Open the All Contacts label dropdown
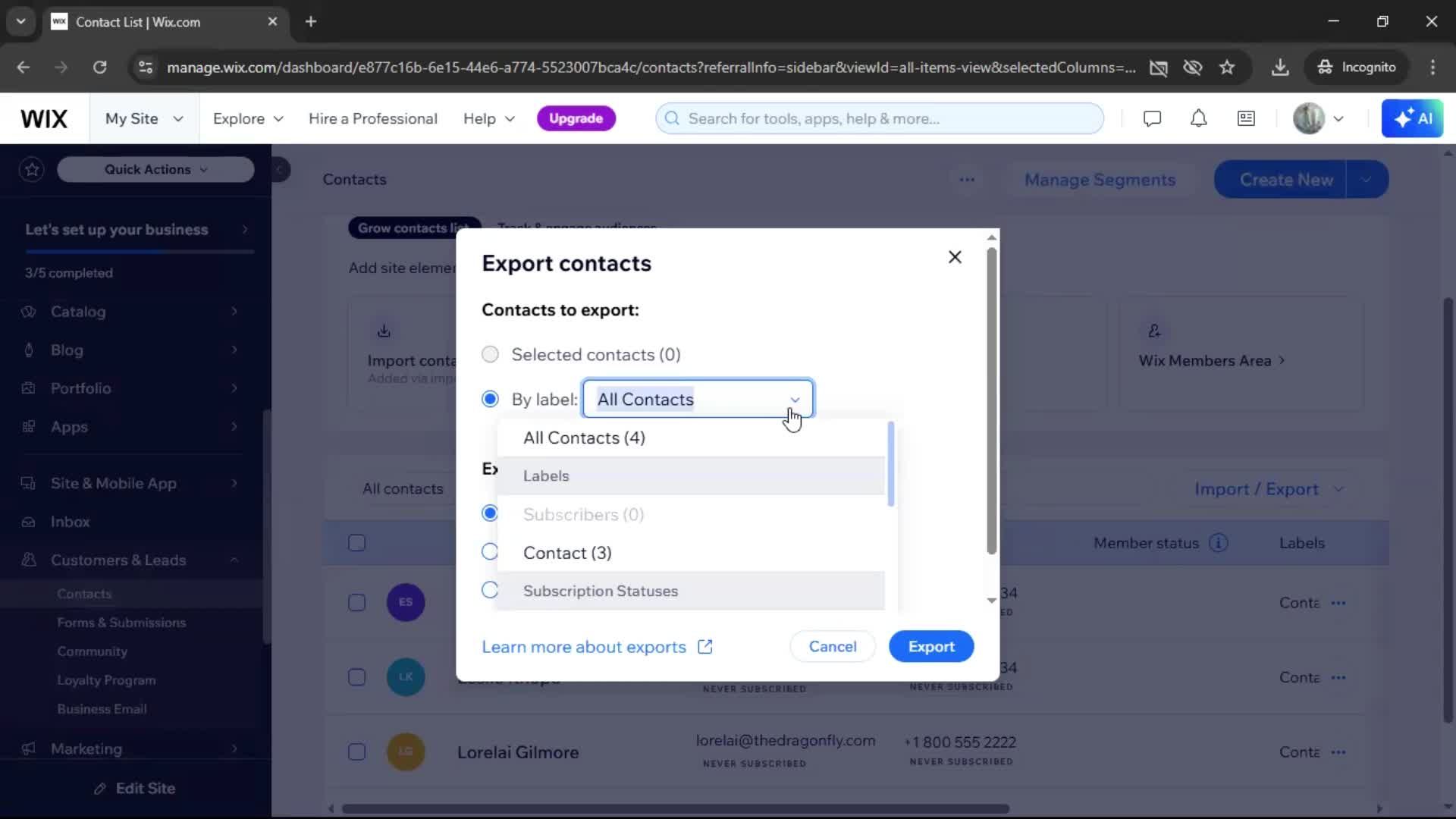Image resolution: width=1456 pixels, height=819 pixels. click(698, 399)
